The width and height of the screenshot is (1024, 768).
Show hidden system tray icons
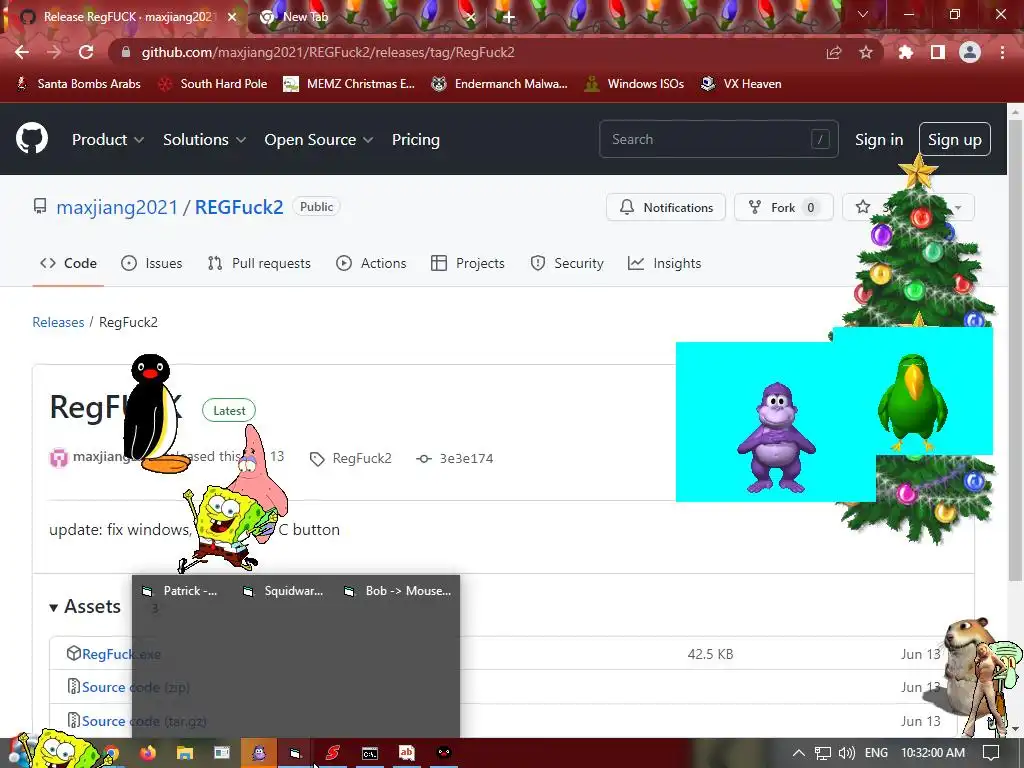799,753
